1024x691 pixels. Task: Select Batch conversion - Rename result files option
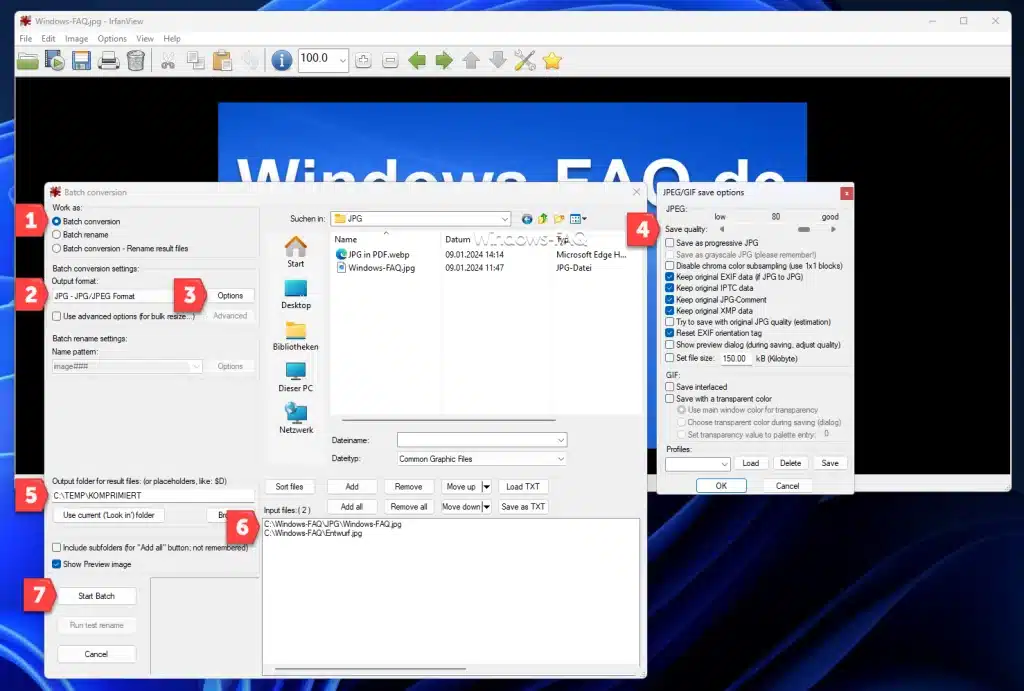[x=57, y=248]
